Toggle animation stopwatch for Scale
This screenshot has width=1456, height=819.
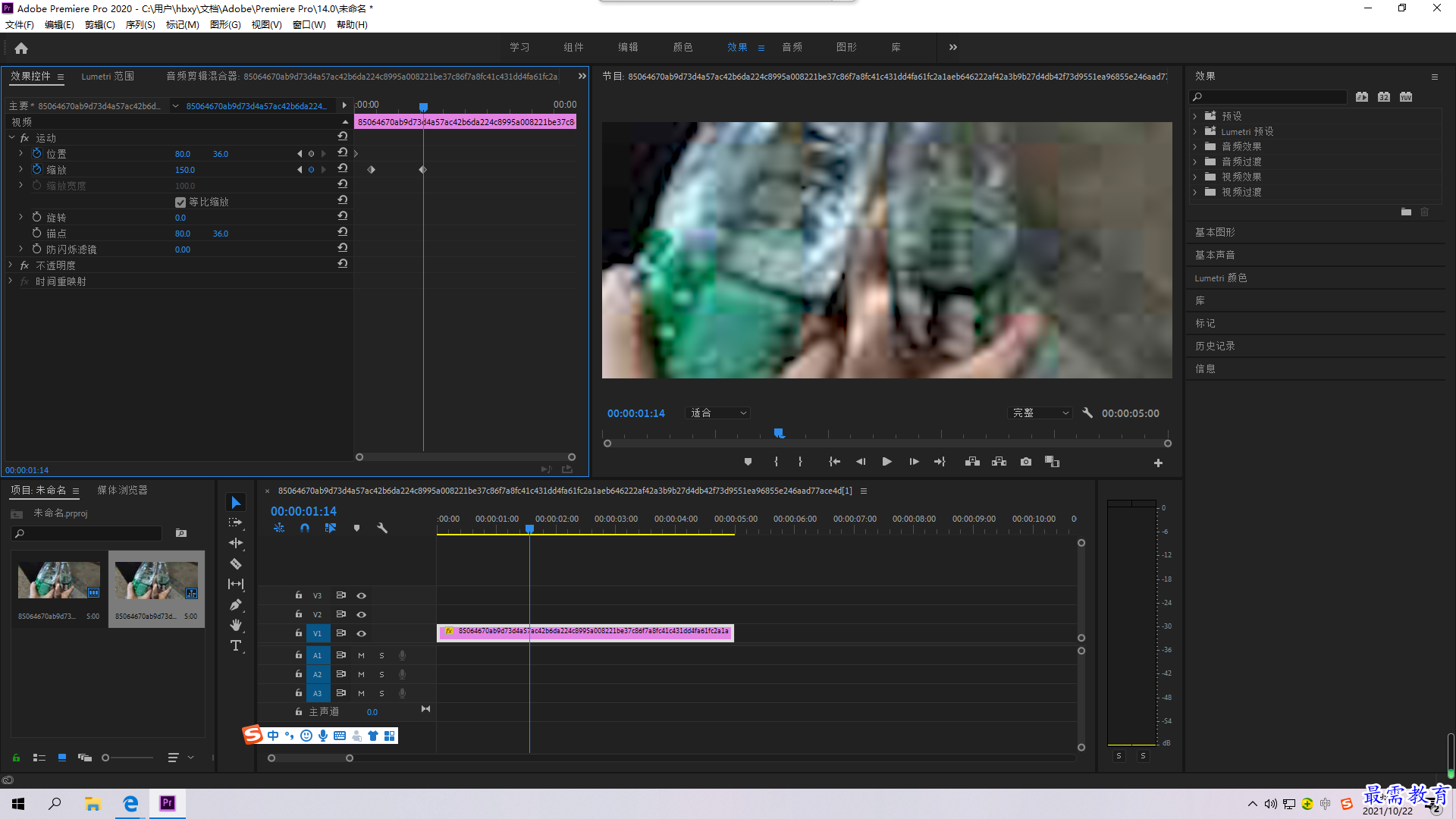tap(36, 169)
